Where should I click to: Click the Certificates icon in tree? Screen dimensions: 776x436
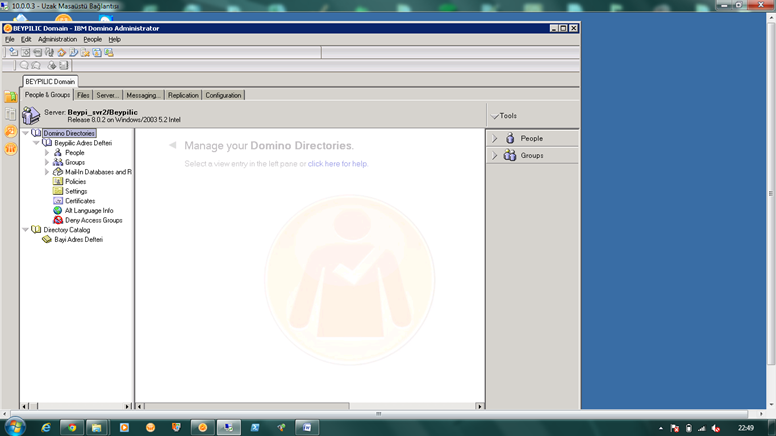pyautogui.click(x=58, y=201)
